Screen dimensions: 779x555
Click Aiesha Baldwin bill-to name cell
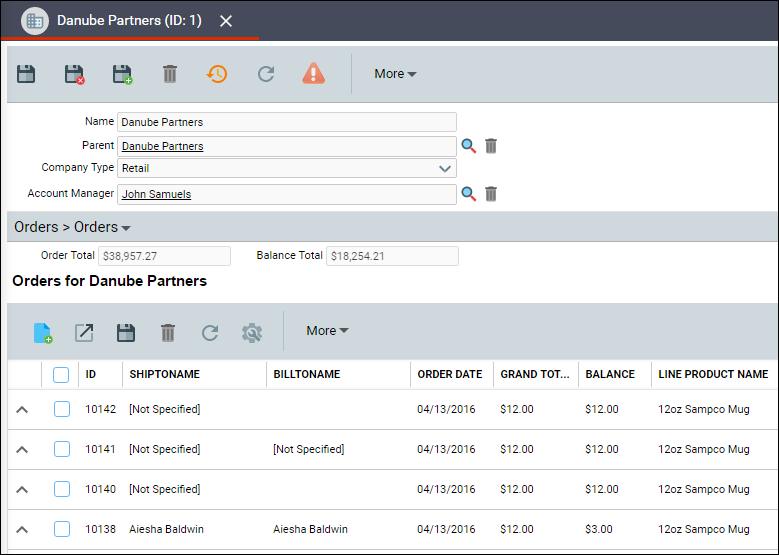[311, 529]
